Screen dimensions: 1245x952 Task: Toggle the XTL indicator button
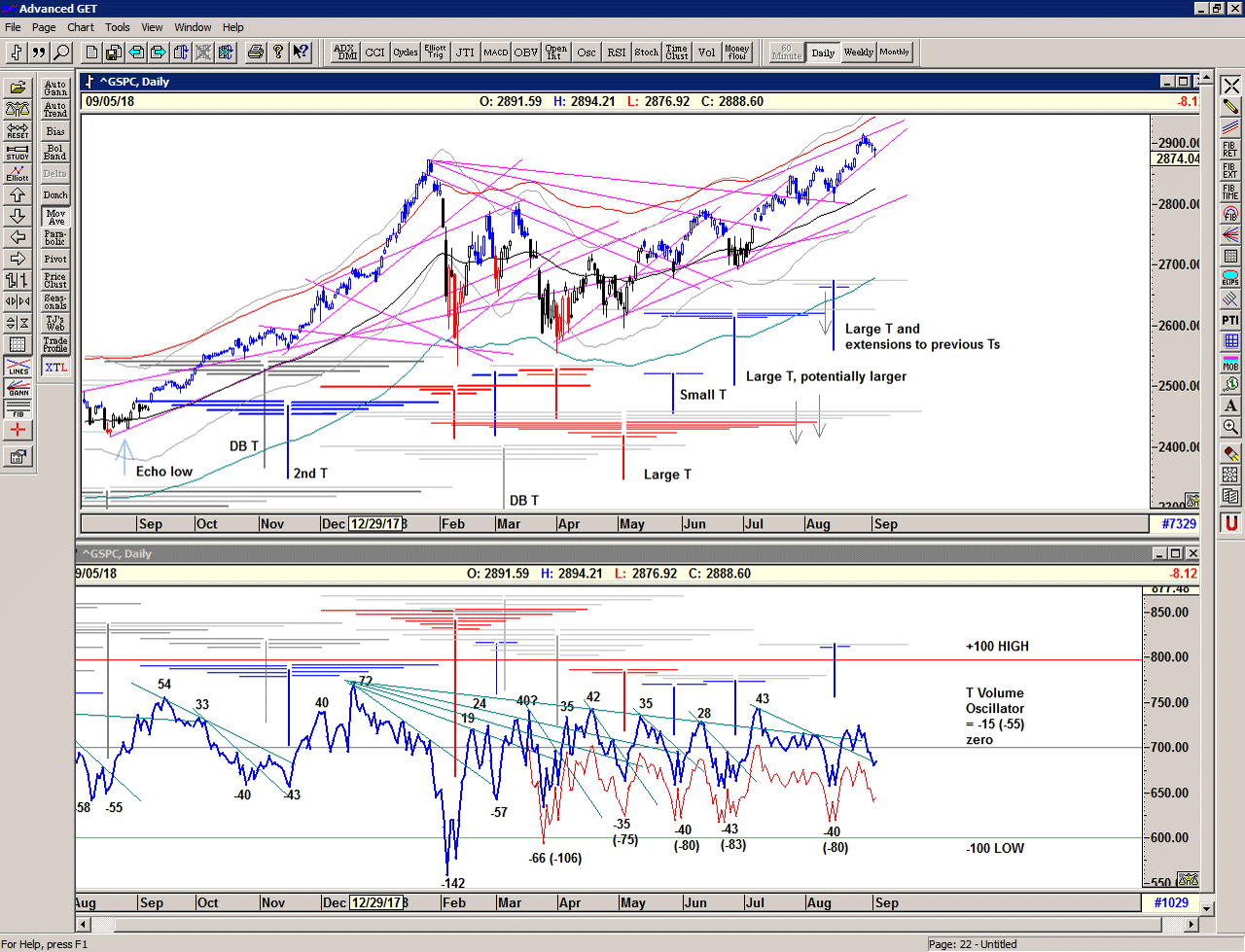55,368
